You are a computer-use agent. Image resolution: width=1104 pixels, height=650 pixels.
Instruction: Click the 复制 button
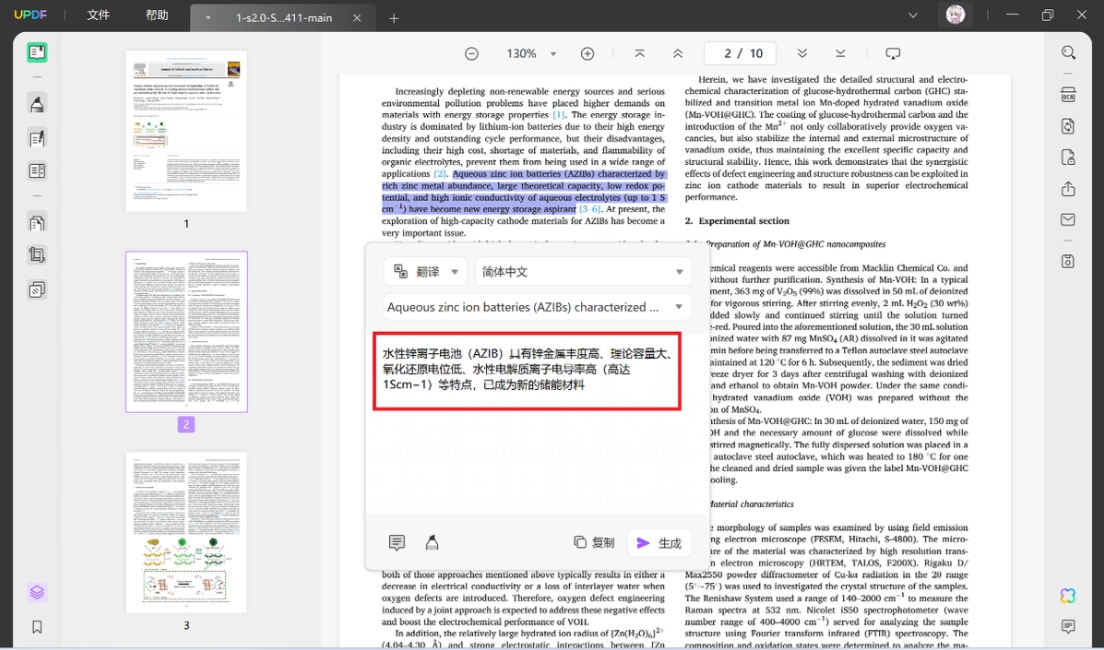tap(594, 542)
